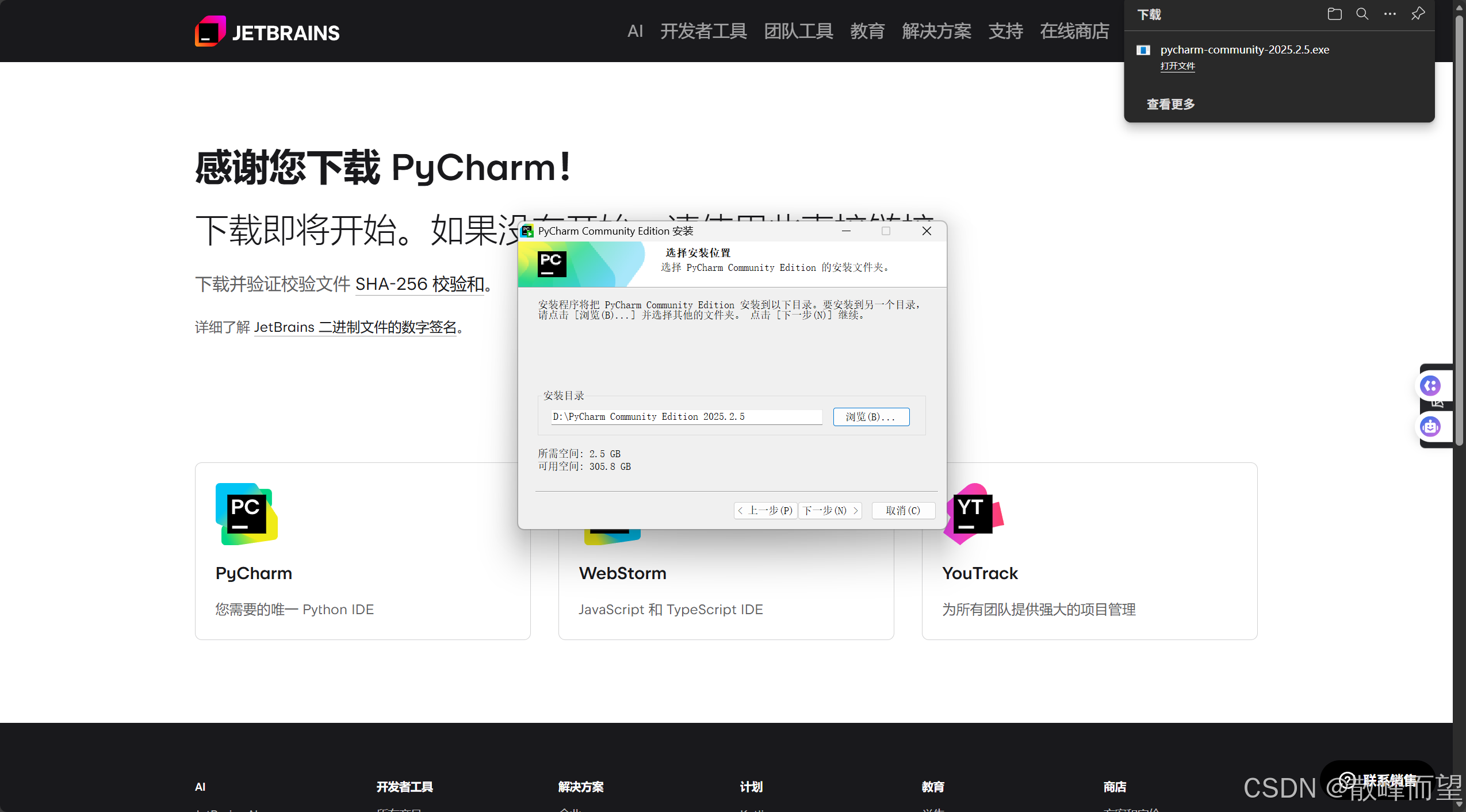Viewport: 1466px width, 812px height.
Task: Open more download options menu
Action: (x=1390, y=14)
